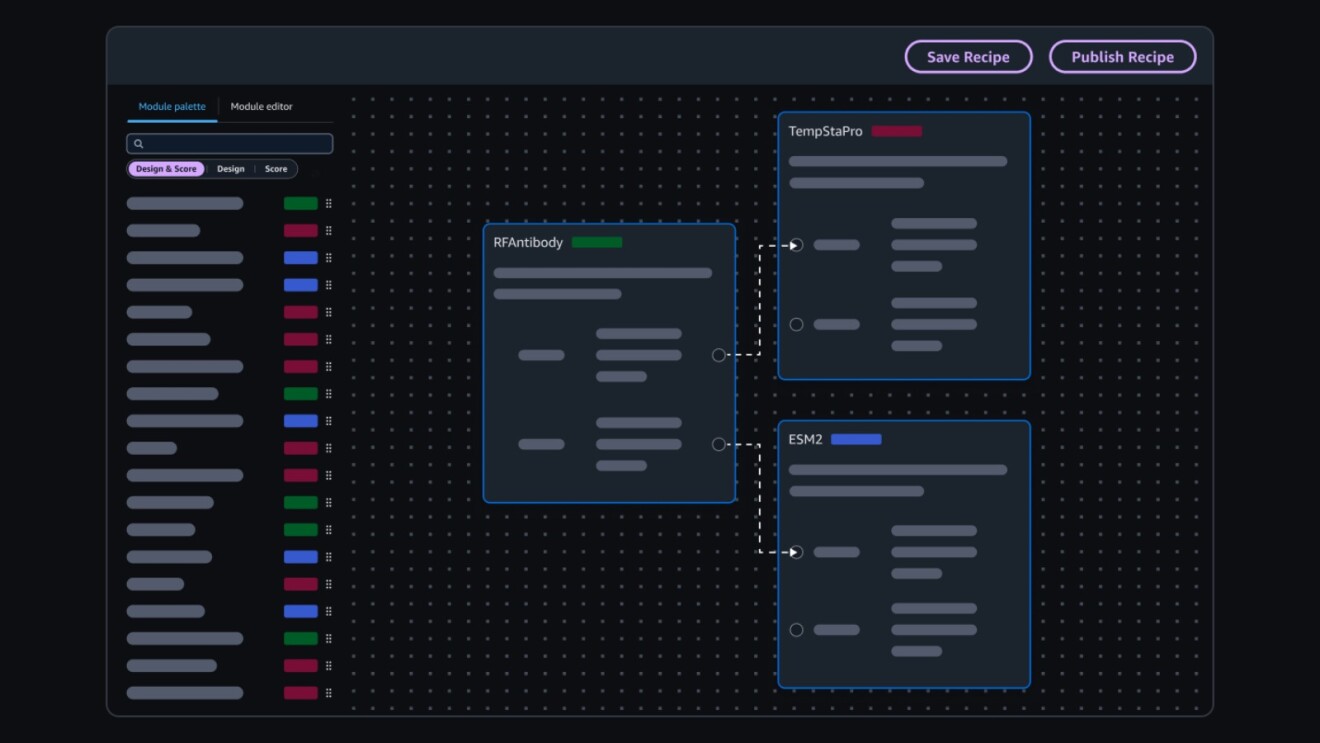The image size is (1320, 743).
Task: Switch to the Module editor tab
Action: (x=261, y=107)
